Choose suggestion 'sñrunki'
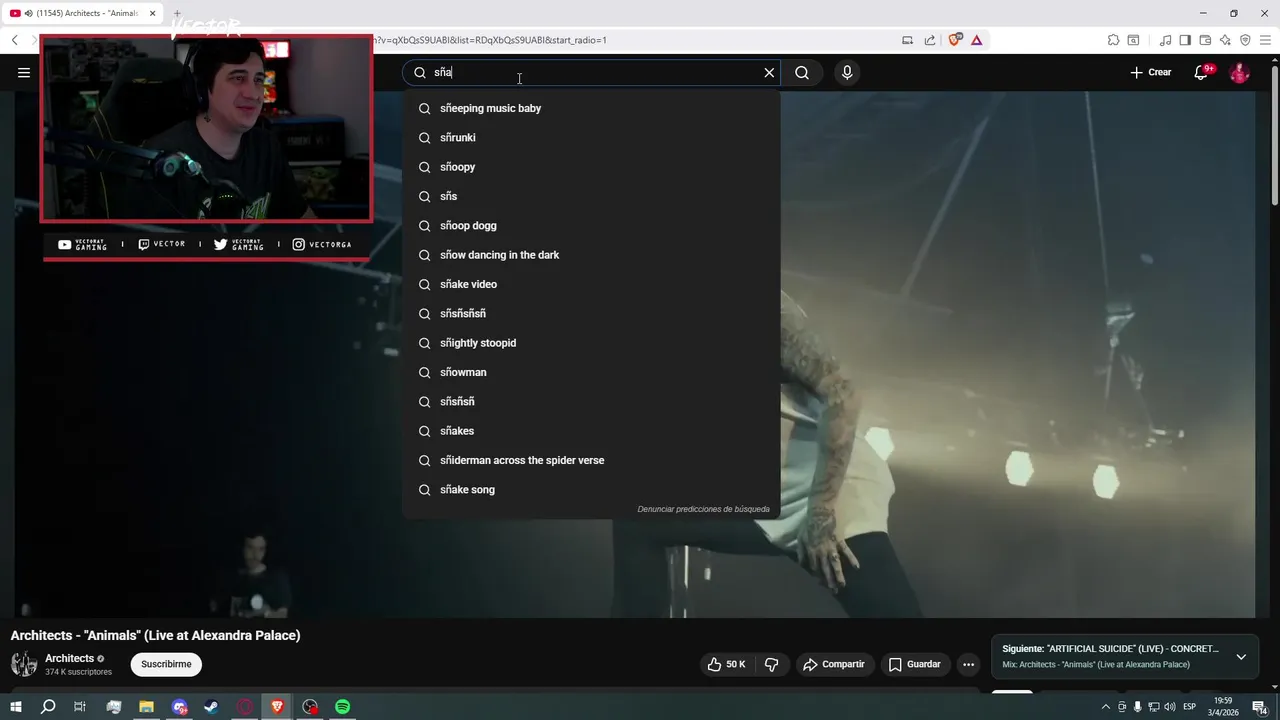Screen dimensions: 1280x720 (591, 137)
